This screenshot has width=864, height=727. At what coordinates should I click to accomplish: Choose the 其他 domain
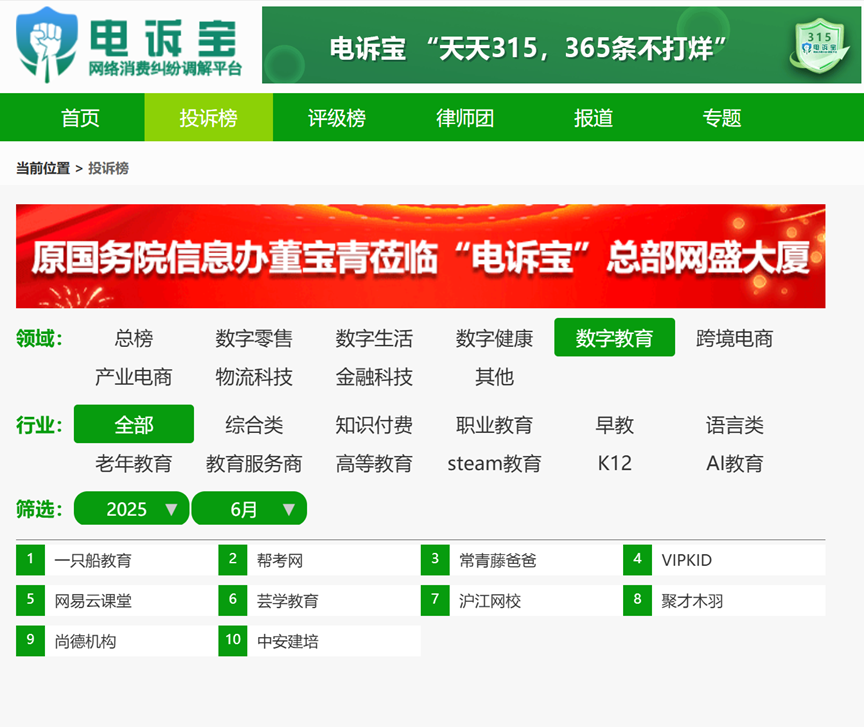pos(494,377)
